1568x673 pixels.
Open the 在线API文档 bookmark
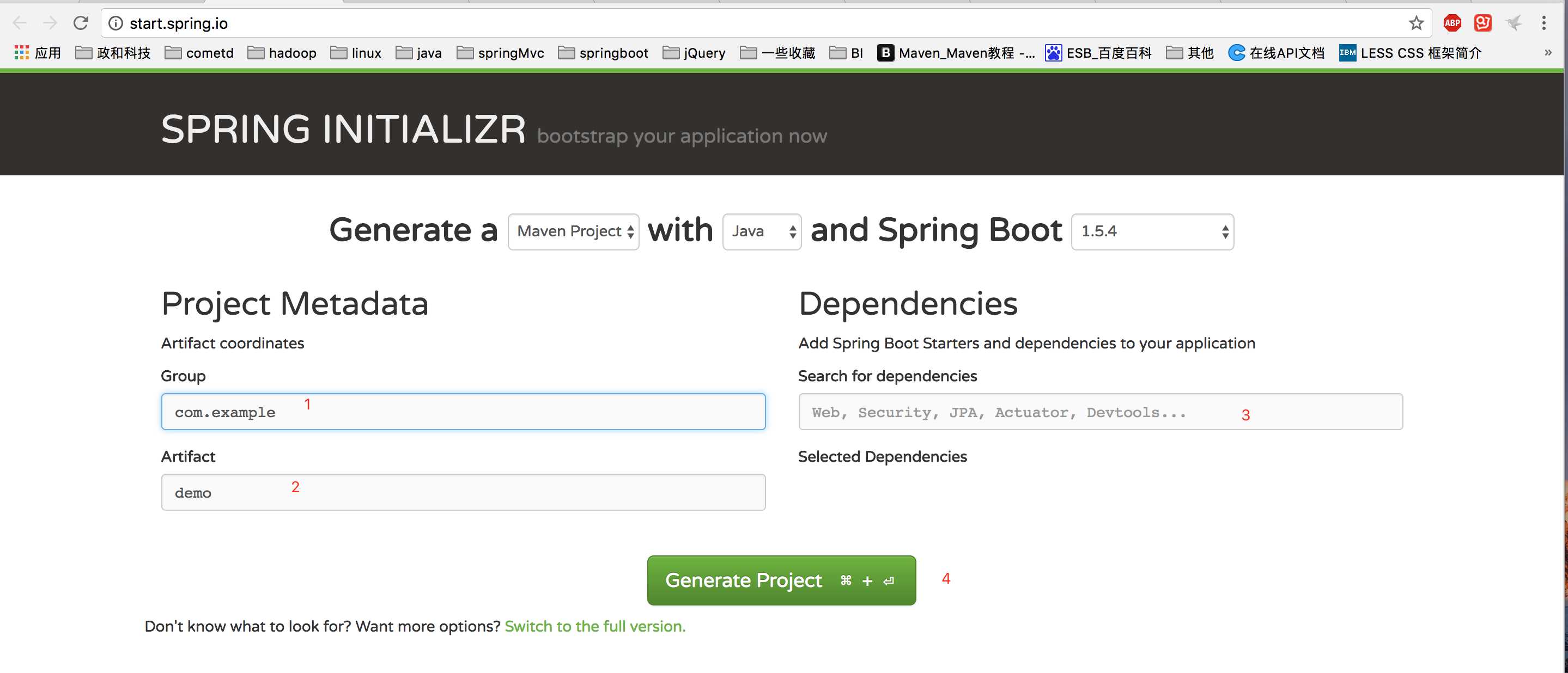pyautogui.click(x=1276, y=53)
